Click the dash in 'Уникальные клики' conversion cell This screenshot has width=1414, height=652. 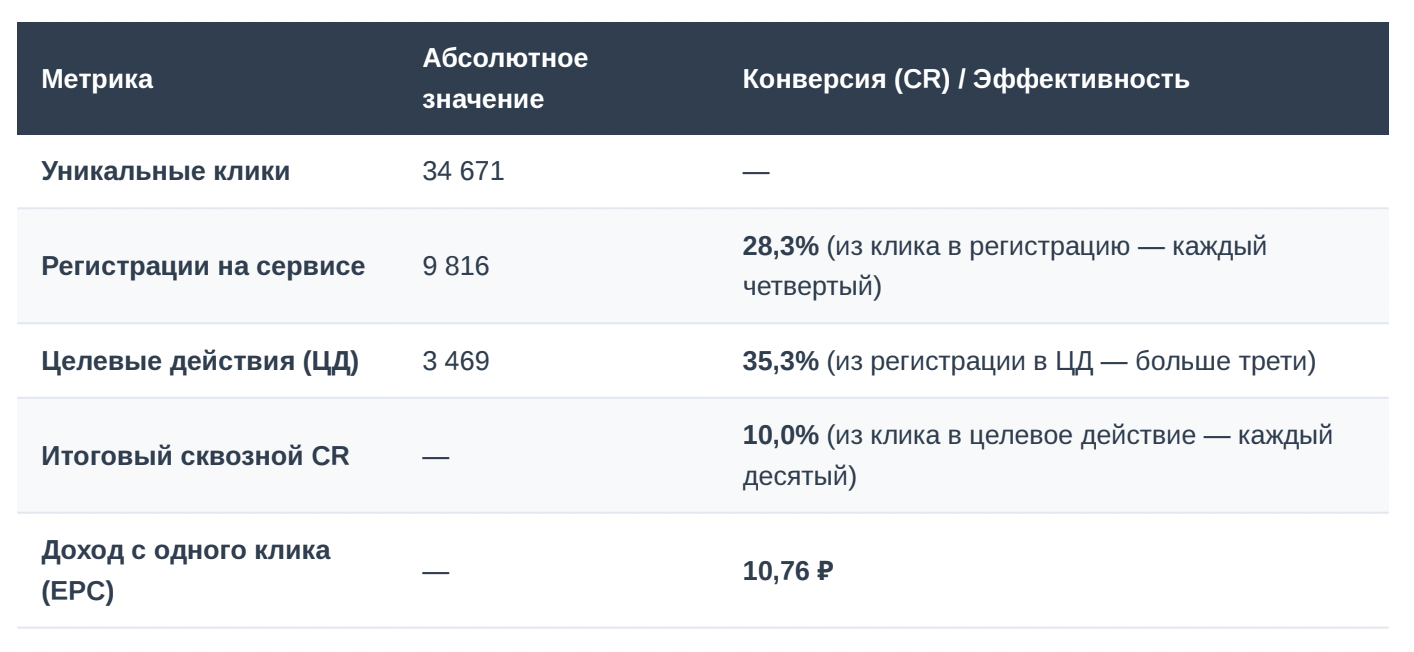(756, 172)
